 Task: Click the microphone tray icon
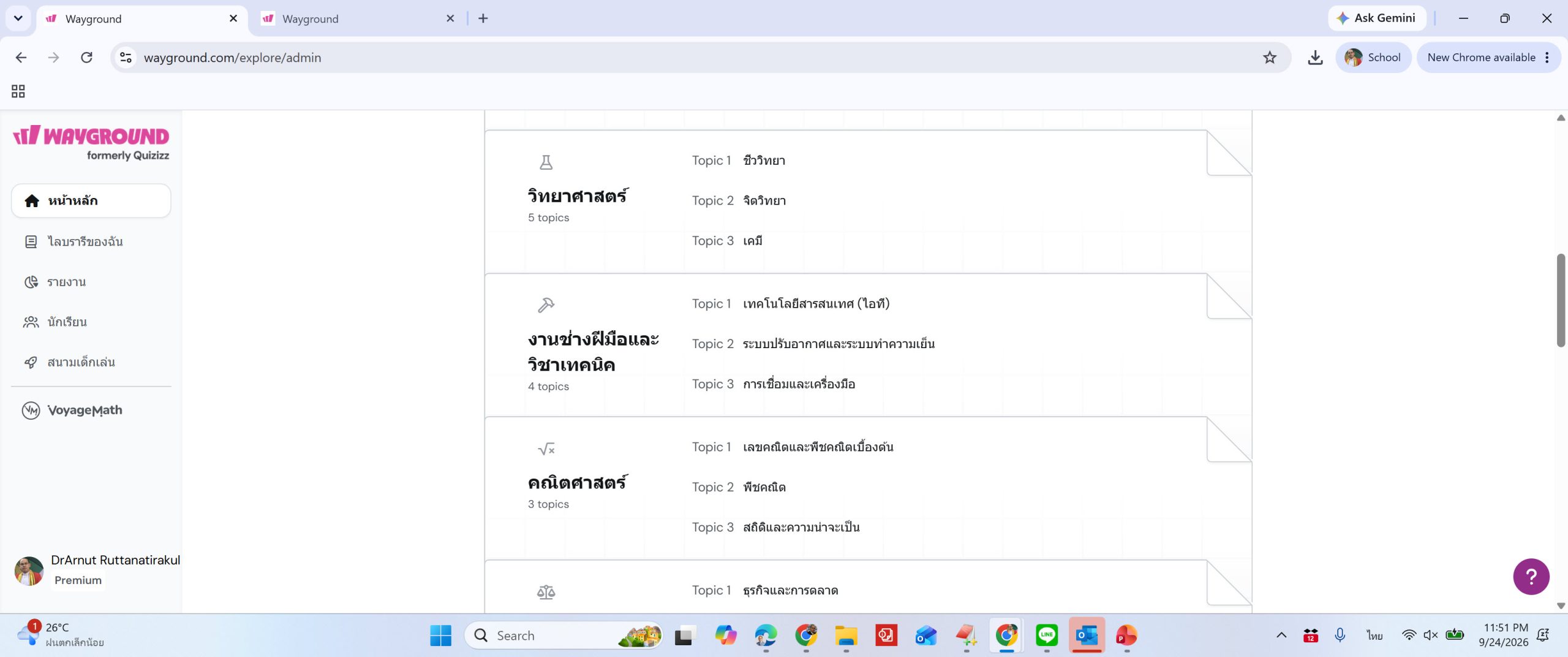tap(1340, 636)
